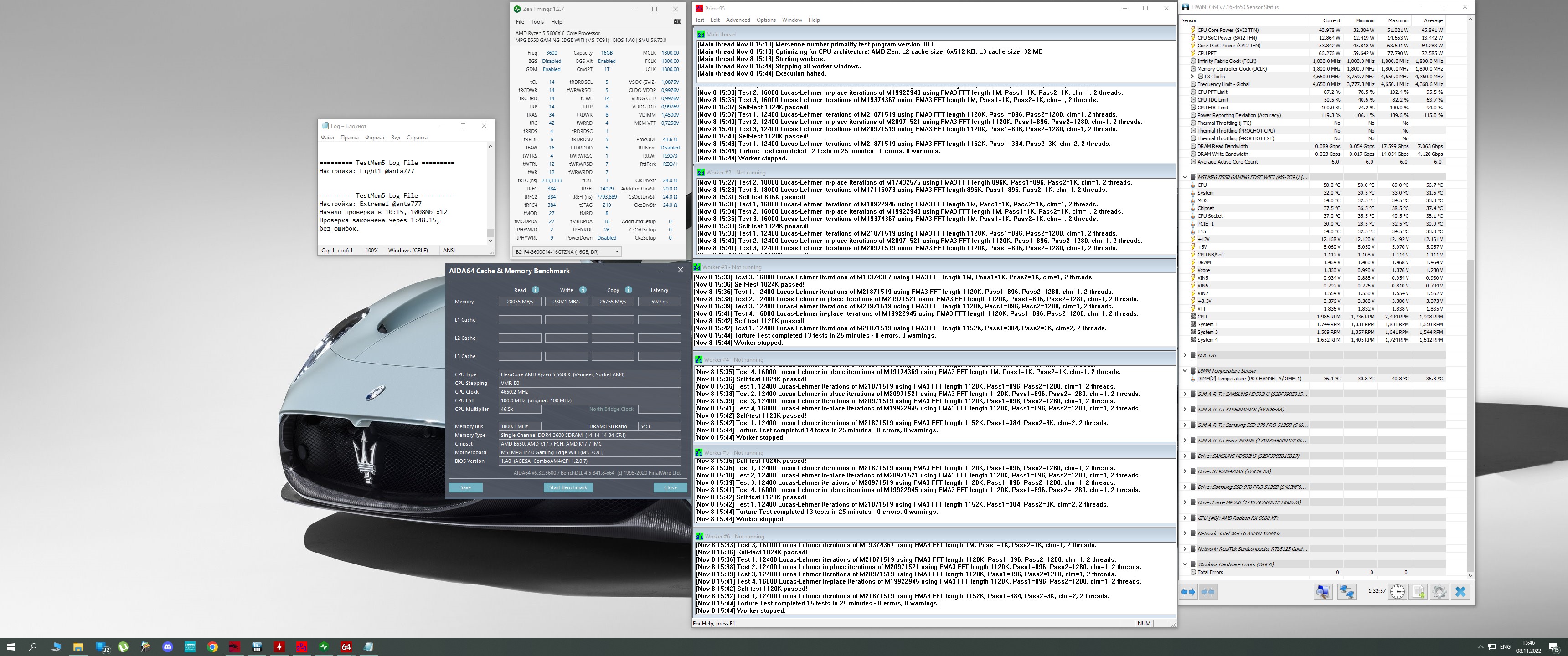Screen dimensions: 1568x656
Task: Open ZenTimings Tools menu
Action: [537, 21]
